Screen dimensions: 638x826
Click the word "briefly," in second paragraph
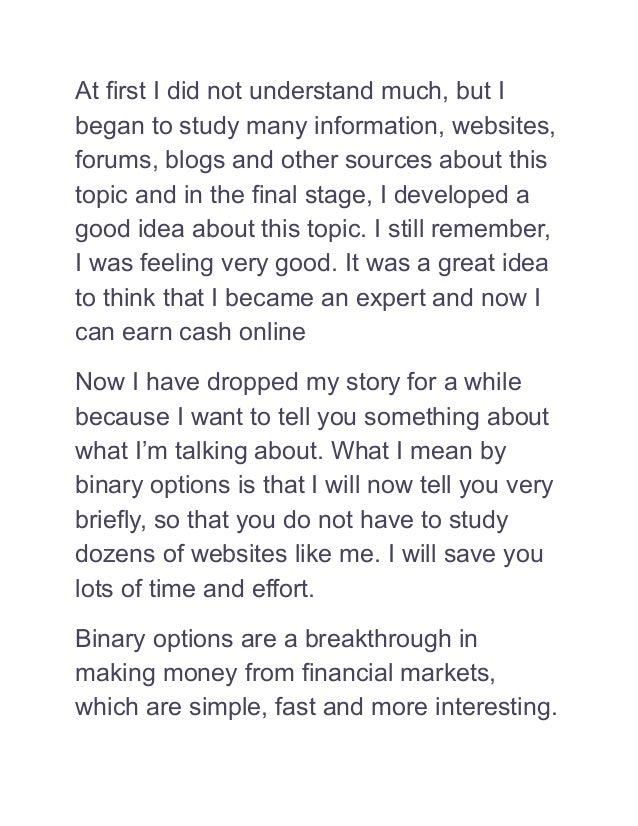(110, 521)
